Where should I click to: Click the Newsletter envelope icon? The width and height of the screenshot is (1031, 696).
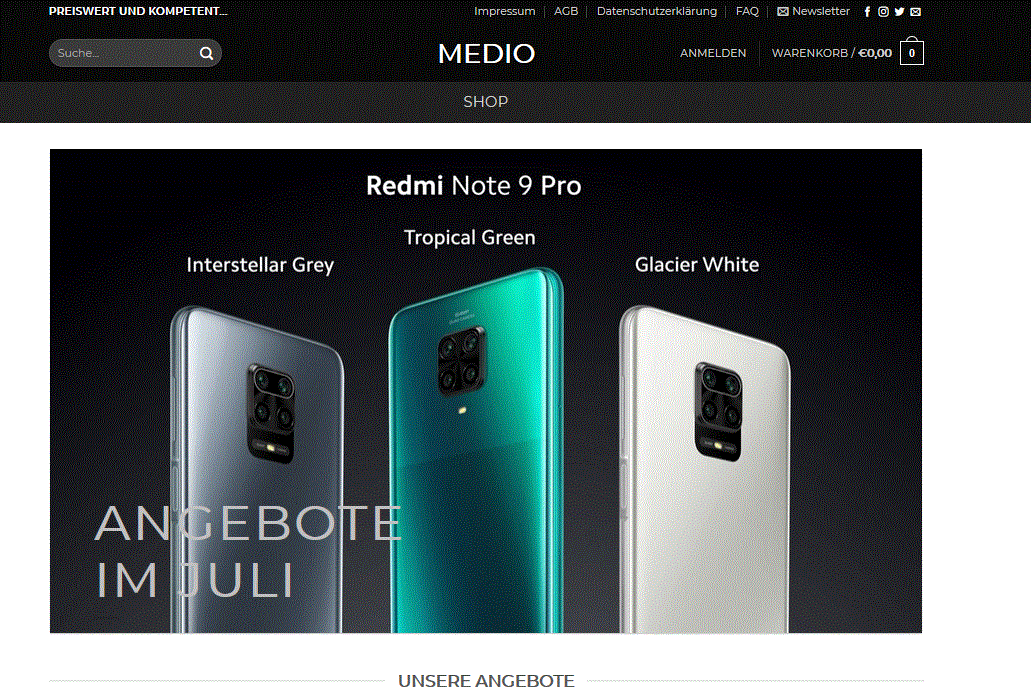782,12
